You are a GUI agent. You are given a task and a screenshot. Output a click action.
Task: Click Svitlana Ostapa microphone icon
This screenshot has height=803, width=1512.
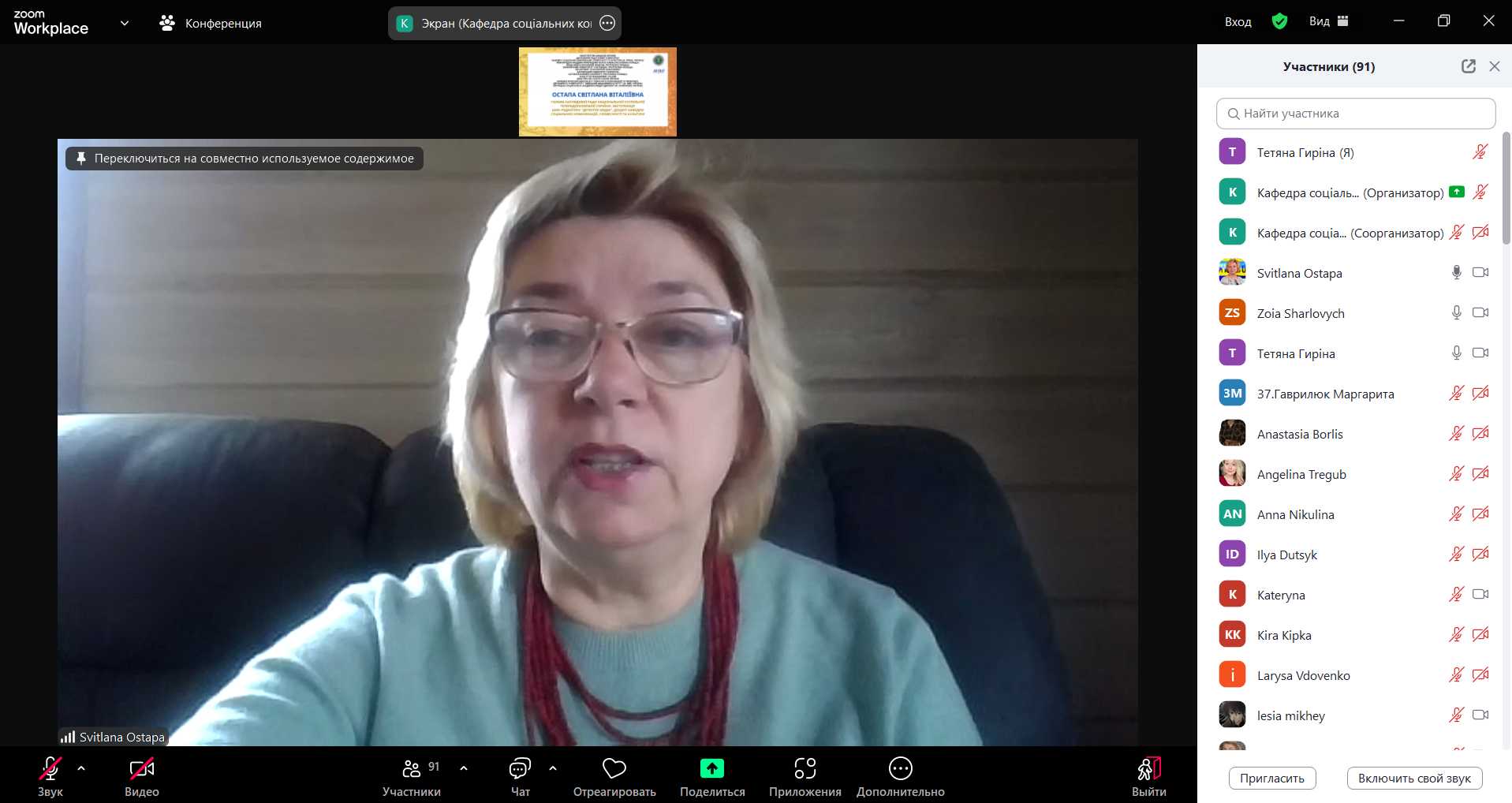click(1457, 272)
